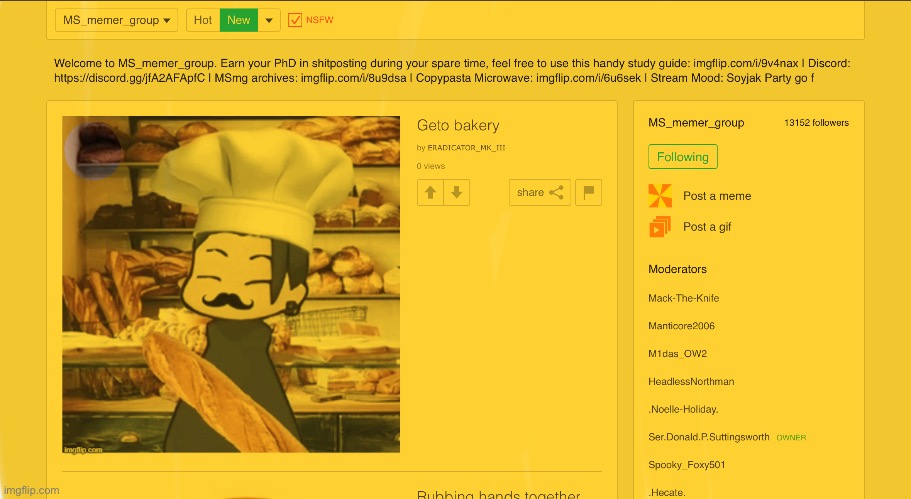Image resolution: width=911 pixels, height=499 pixels.
Task: Expand the sort options arrow next to New
Action: coord(270,20)
